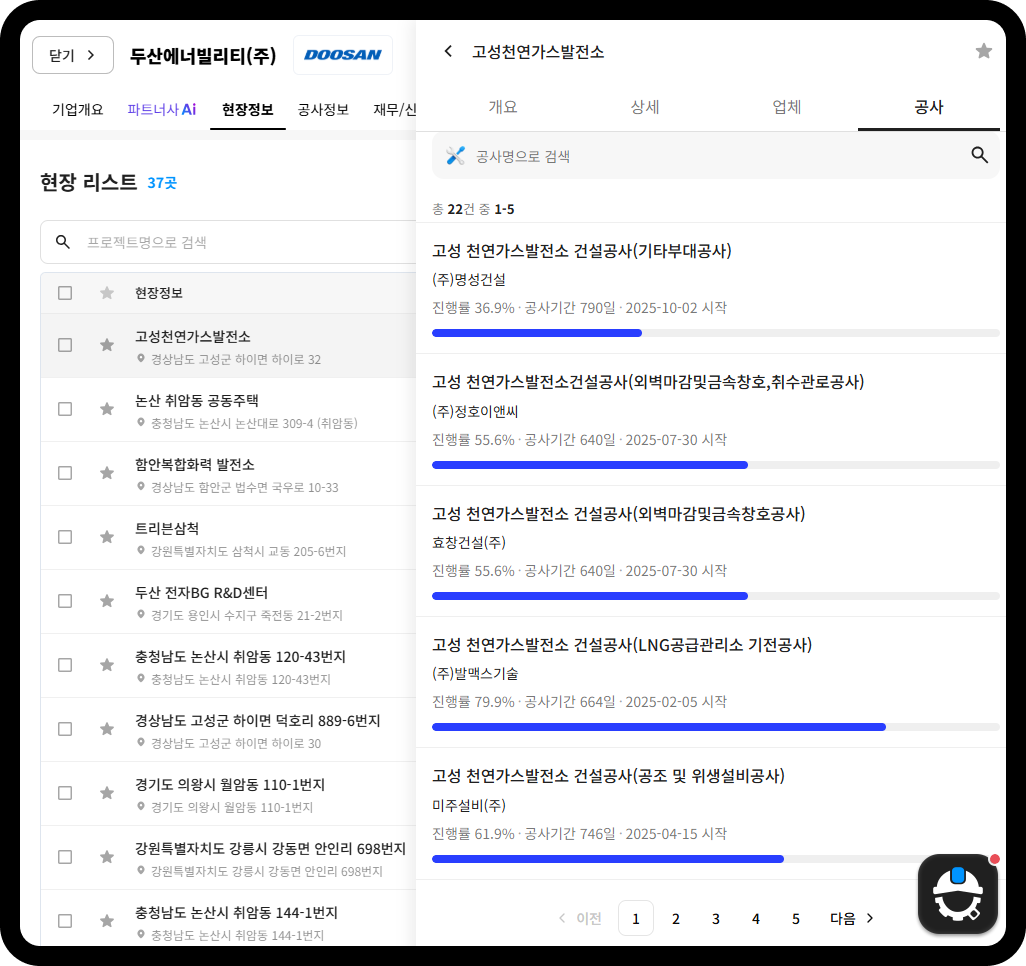Image resolution: width=1026 pixels, height=966 pixels.
Task: Check the 트리븐삼척 checkbox
Action: [65, 537]
